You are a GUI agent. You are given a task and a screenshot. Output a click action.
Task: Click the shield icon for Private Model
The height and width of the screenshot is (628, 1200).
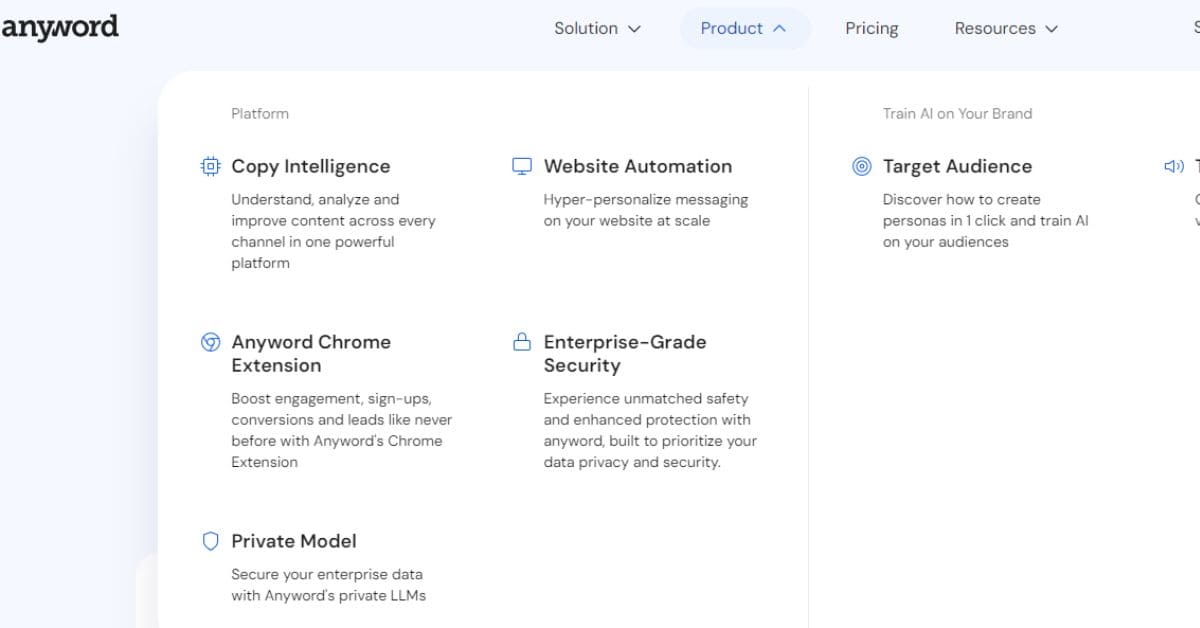(x=210, y=541)
